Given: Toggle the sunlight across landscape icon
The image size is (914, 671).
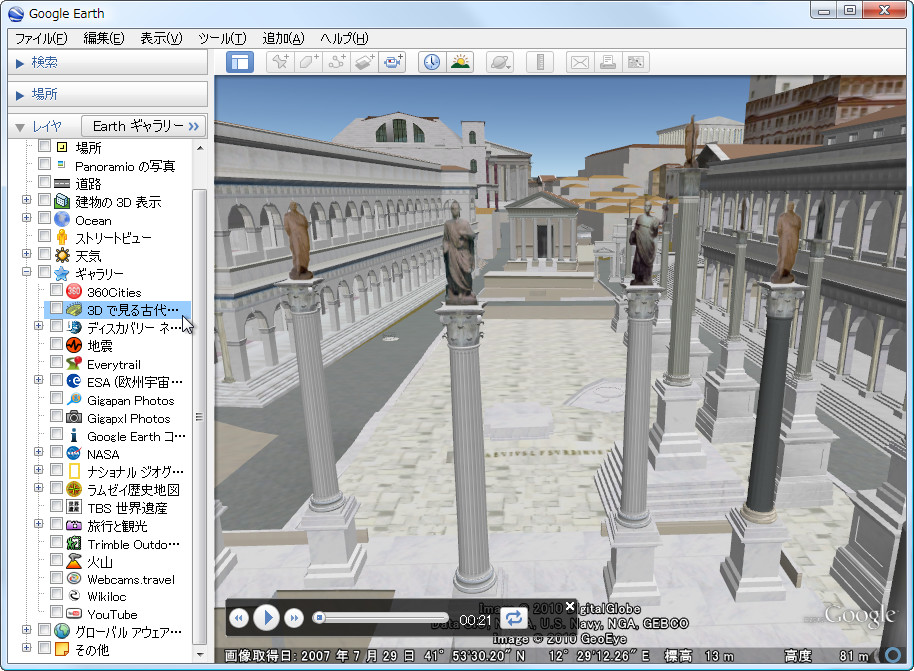Looking at the screenshot, I should (x=460, y=62).
